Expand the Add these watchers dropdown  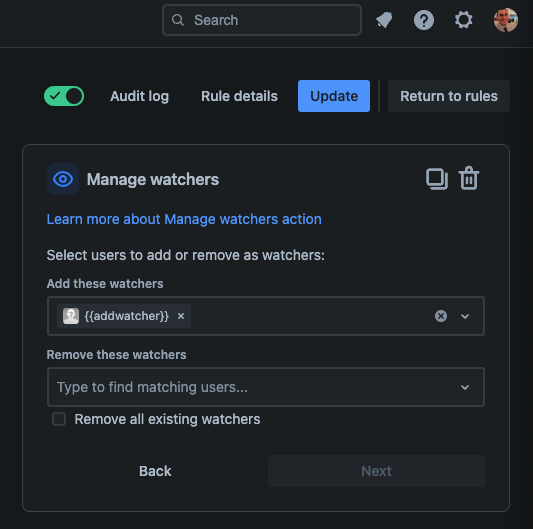tap(465, 316)
